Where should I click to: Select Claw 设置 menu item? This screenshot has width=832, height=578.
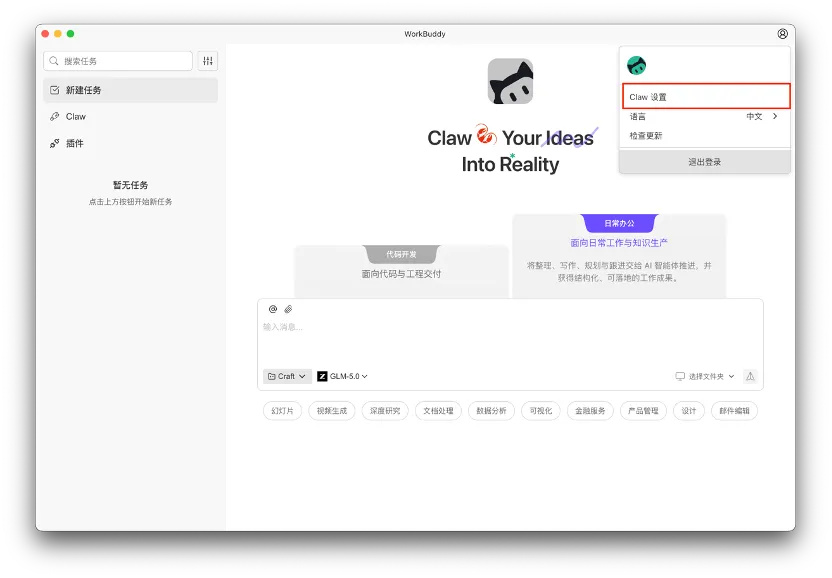[706, 97]
